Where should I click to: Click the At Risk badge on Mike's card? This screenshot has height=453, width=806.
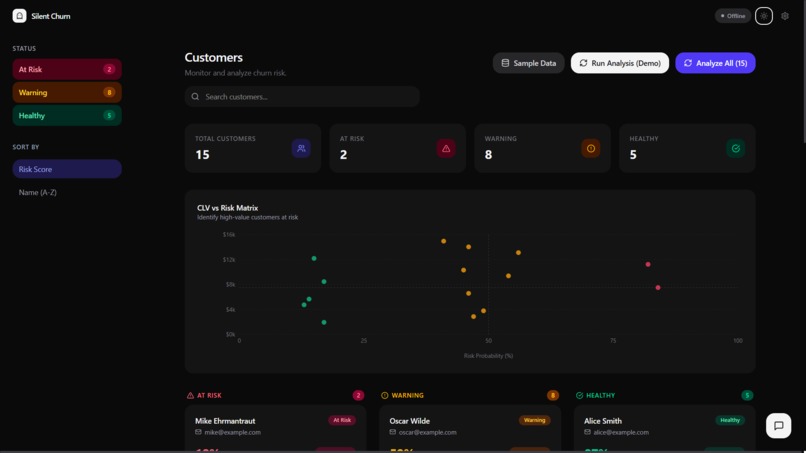click(342, 420)
